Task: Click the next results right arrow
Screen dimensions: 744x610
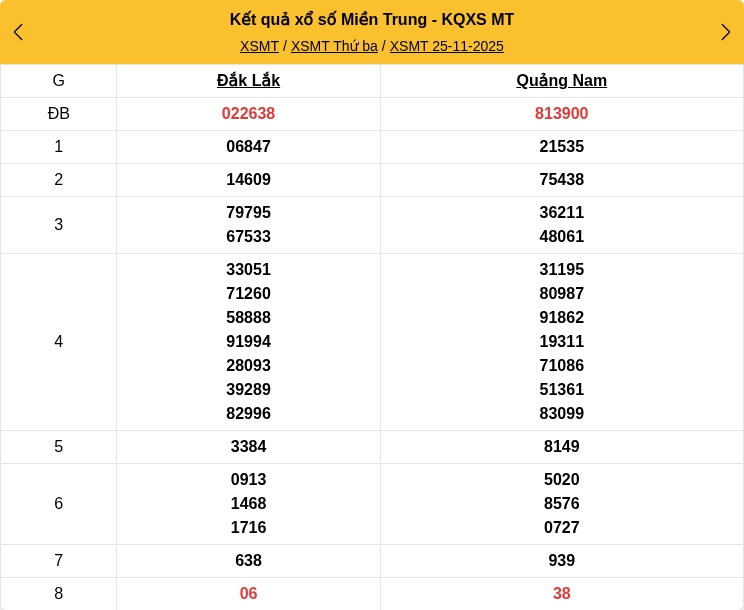Action: pyautogui.click(x=725, y=32)
